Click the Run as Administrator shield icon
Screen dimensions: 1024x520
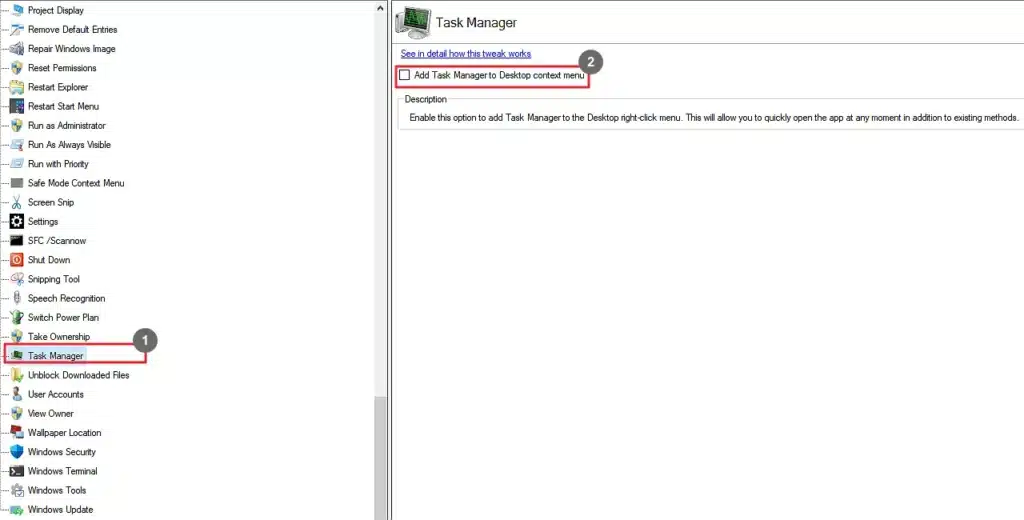pyautogui.click(x=17, y=125)
